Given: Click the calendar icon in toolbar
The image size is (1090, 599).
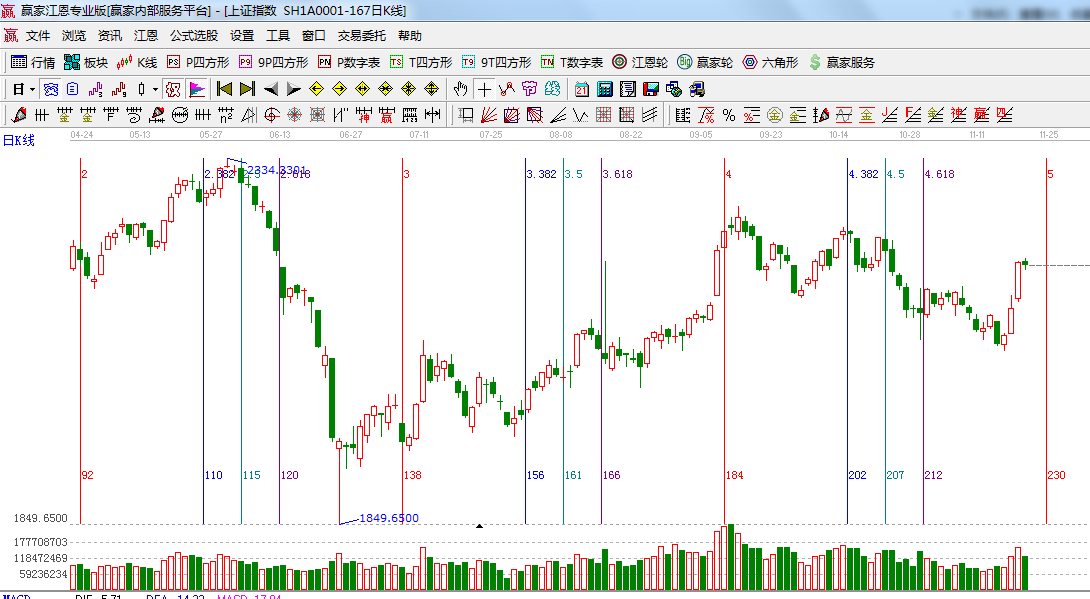Looking at the screenshot, I should [581, 89].
